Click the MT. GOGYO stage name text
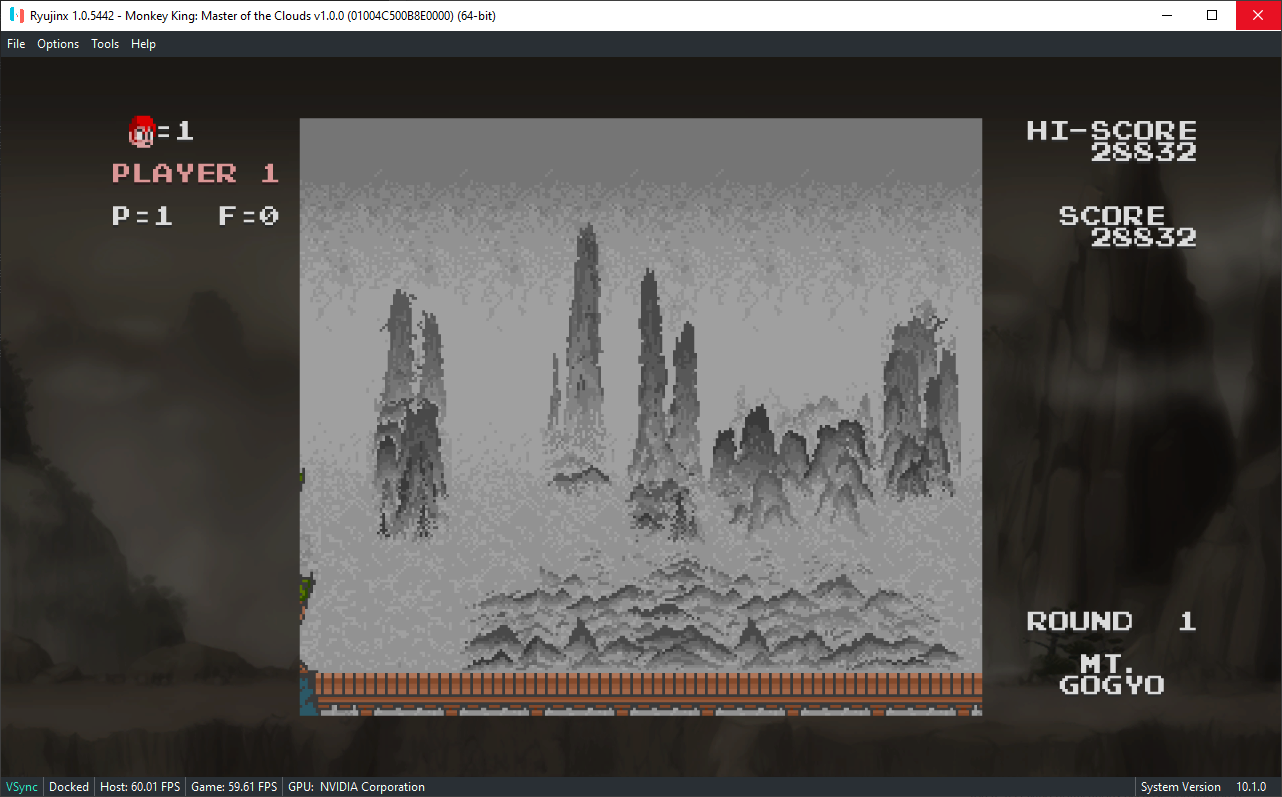Viewport: 1282px width, 797px height. pos(1111,674)
